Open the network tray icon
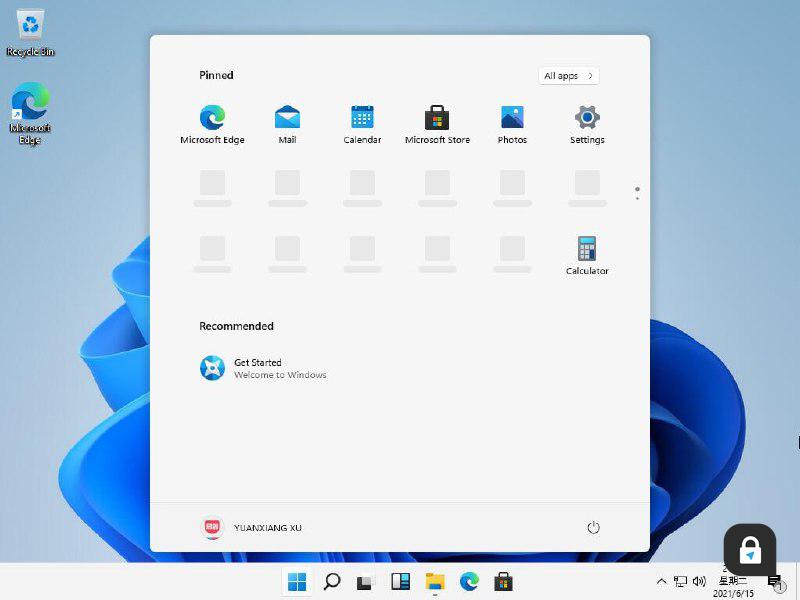 click(x=680, y=581)
